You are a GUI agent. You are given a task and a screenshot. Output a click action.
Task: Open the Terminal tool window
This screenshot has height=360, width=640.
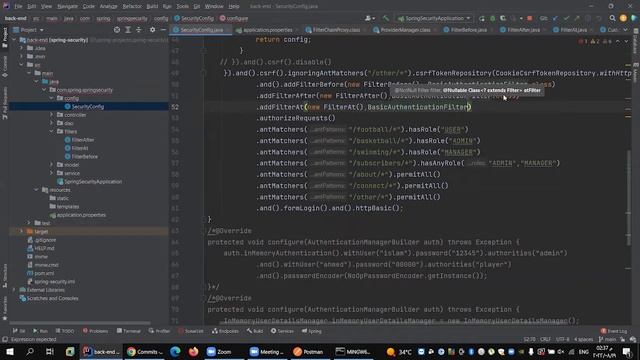point(128,331)
